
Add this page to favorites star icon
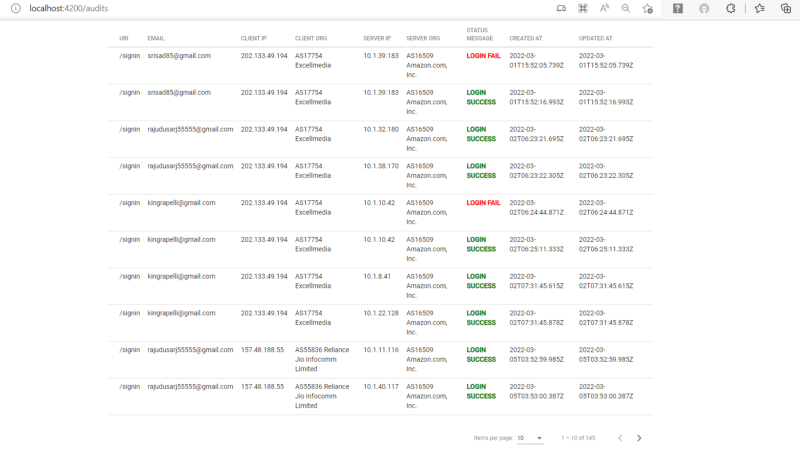[648, 8]
